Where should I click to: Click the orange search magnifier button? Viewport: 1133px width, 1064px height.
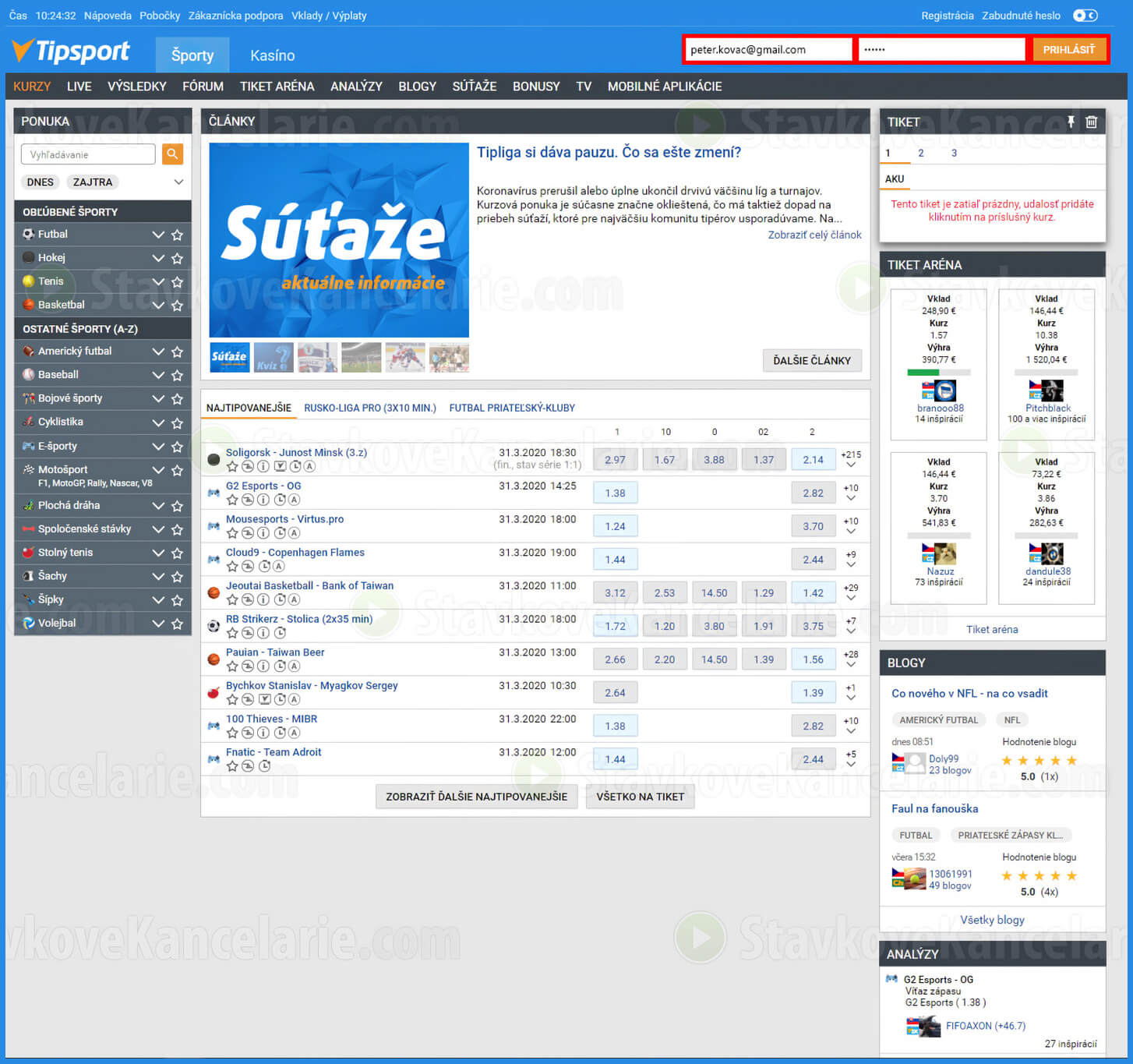click(x=172, y=154)
